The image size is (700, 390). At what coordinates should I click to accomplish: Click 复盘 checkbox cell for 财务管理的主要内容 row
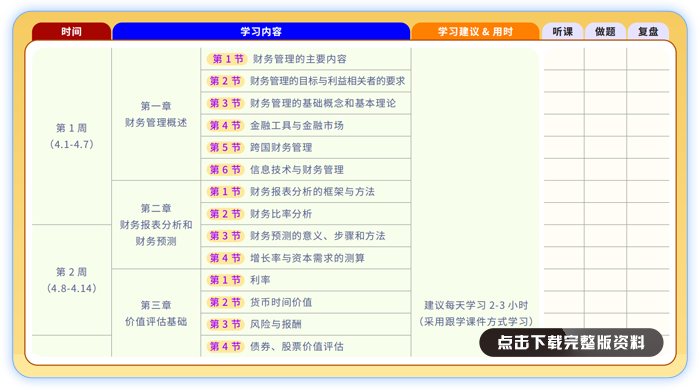[x=648, y=59]
